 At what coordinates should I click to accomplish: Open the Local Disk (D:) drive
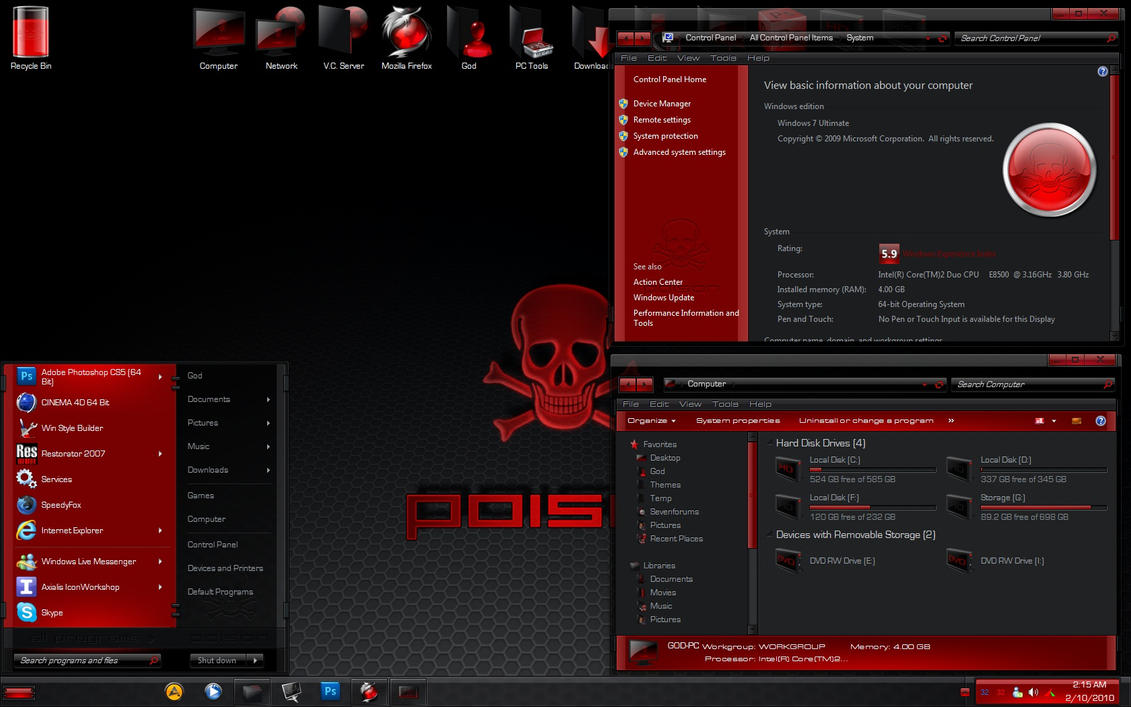pyautogui.click(x=1026, y=469)
